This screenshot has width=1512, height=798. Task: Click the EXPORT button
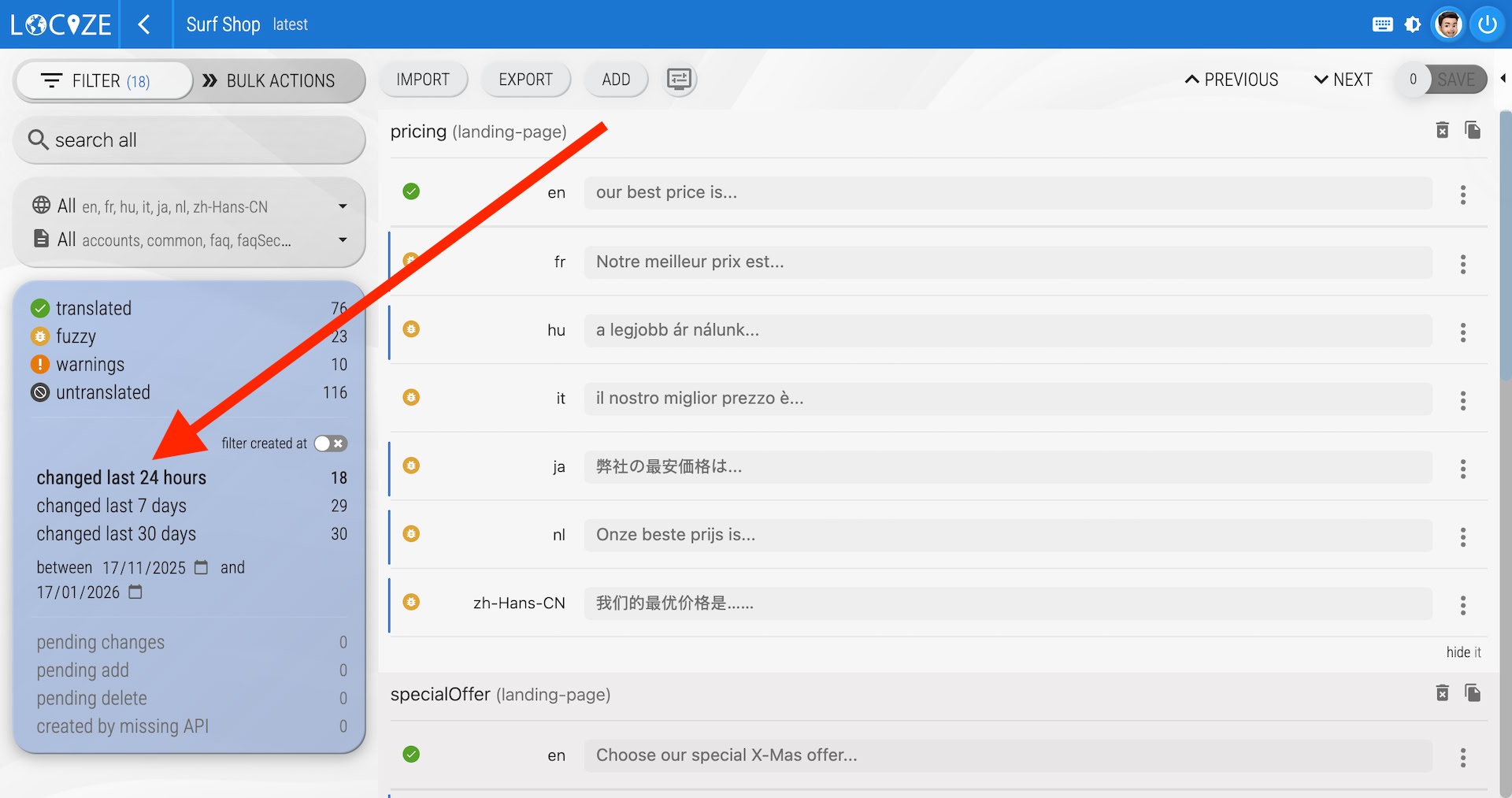525,80
